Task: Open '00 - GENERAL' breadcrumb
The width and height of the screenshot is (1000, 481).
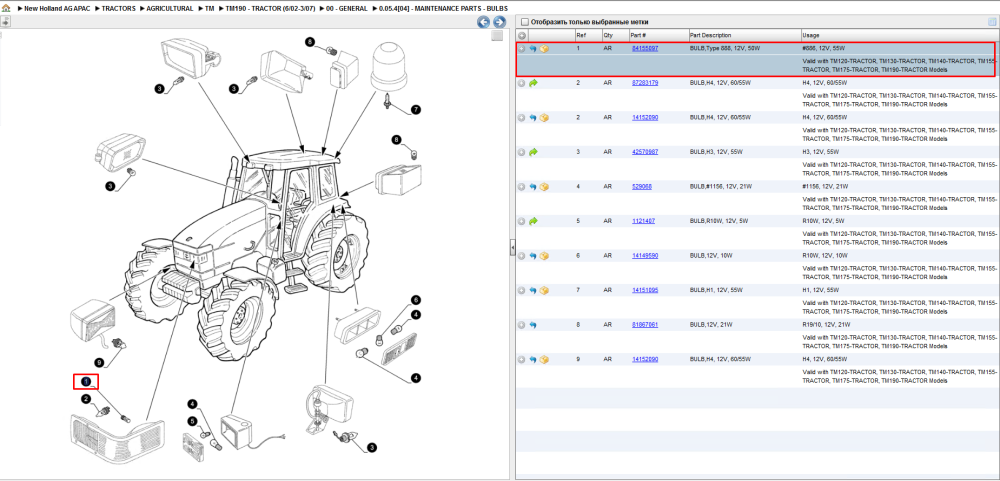Action: coord(346,9)
